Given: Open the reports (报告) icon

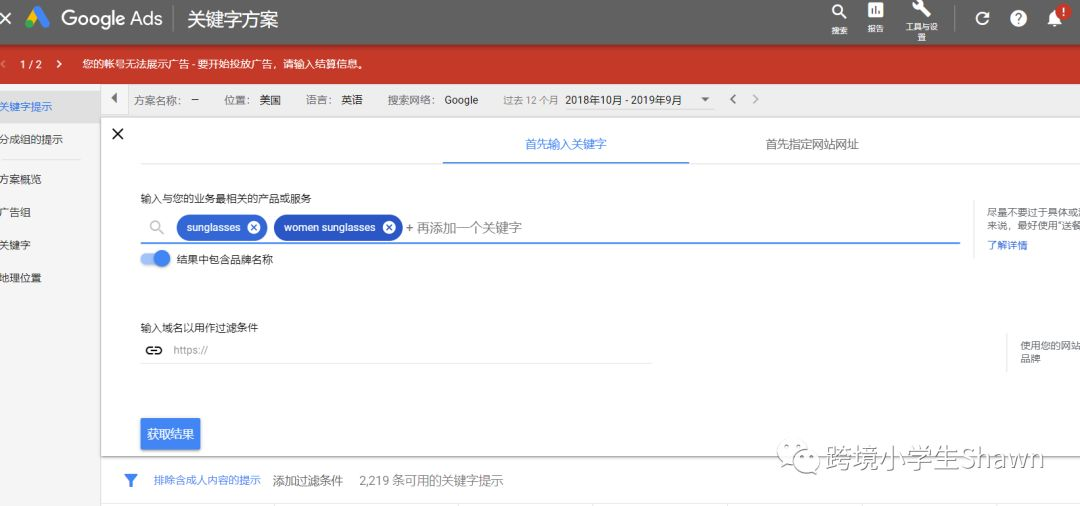Looking at the screenshot, I should [875, 18].
